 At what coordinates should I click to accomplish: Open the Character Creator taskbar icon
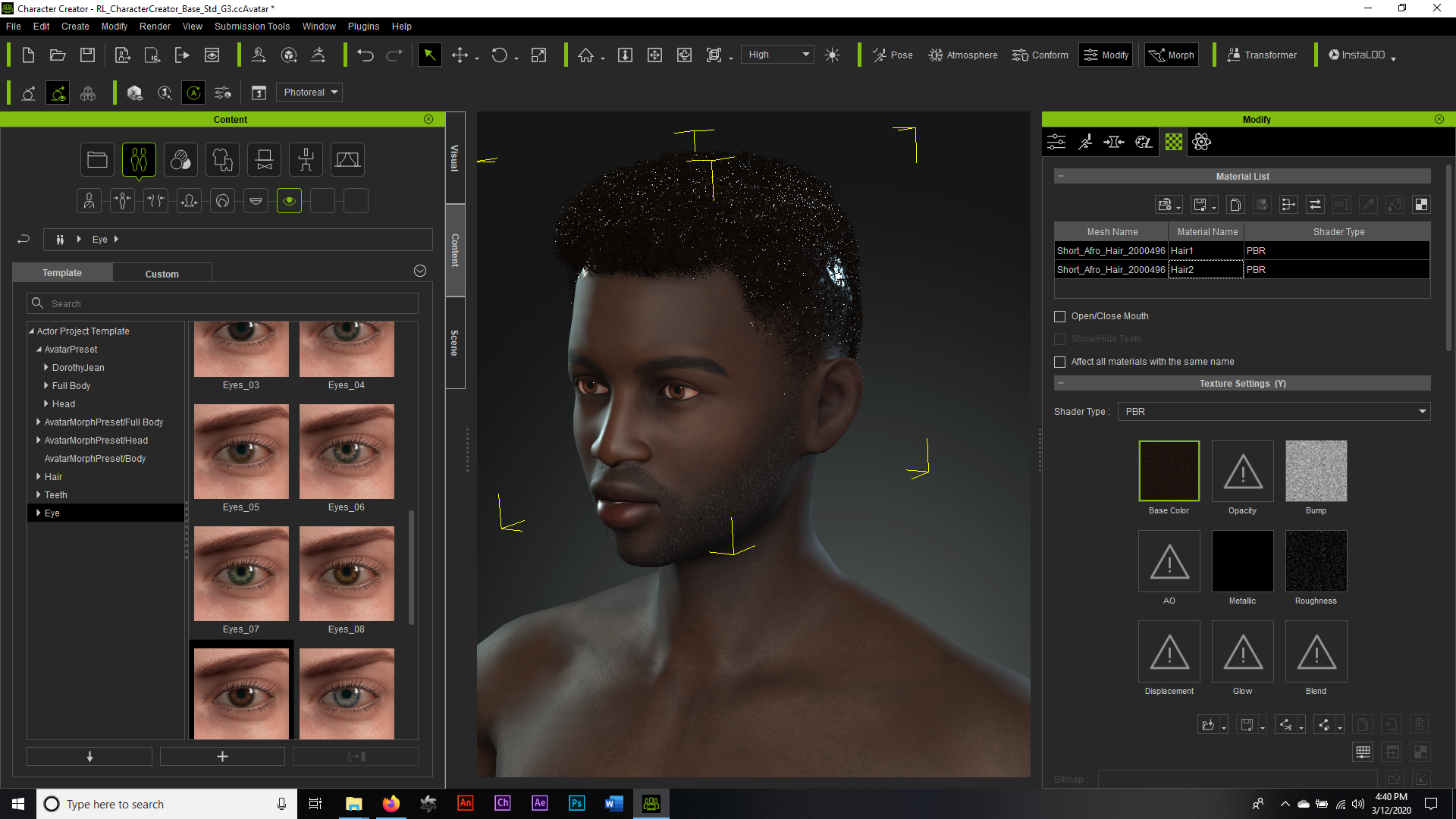click(651, 804)
